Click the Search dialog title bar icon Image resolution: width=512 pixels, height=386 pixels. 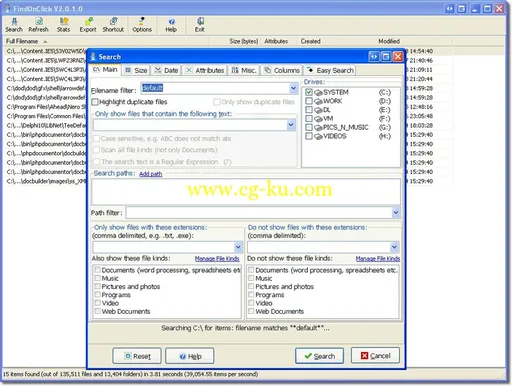pyautogui.click(x=93, y=57)
